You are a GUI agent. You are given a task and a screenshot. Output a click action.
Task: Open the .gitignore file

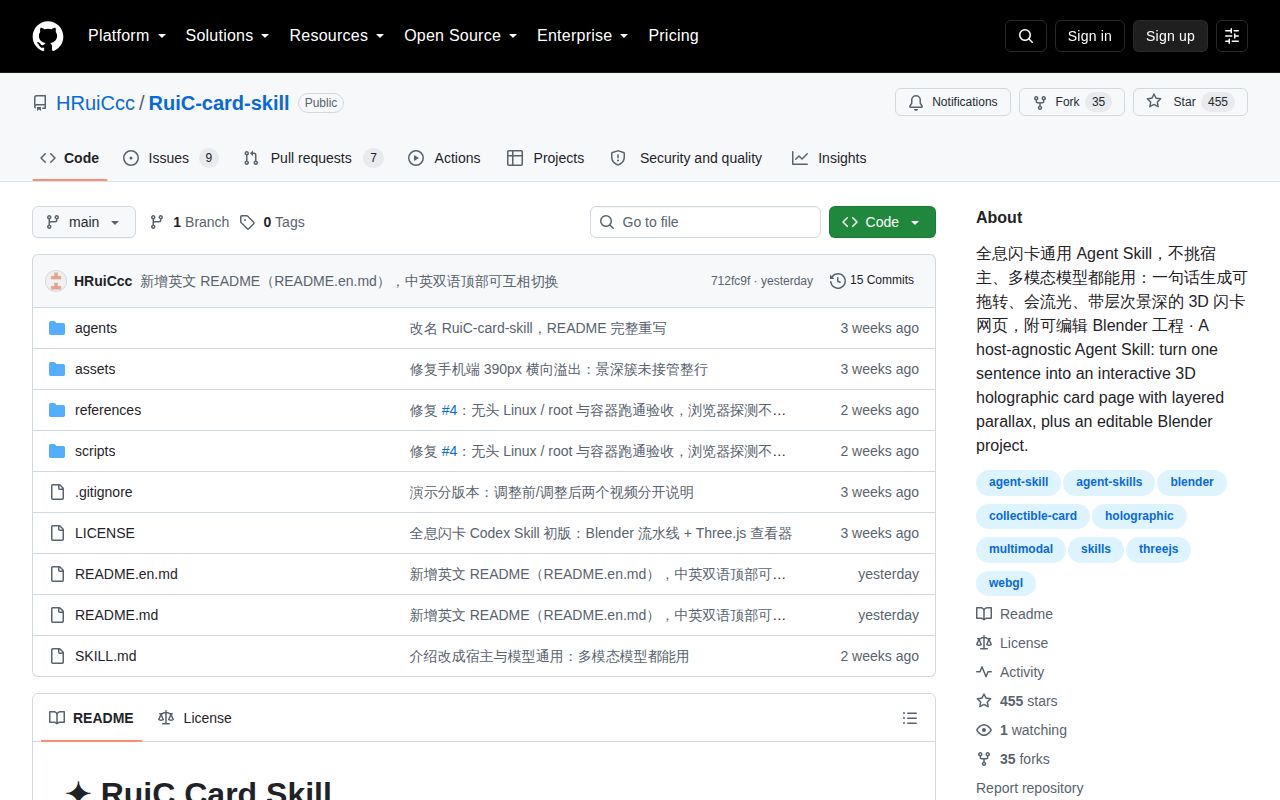(x=104, y=492)
